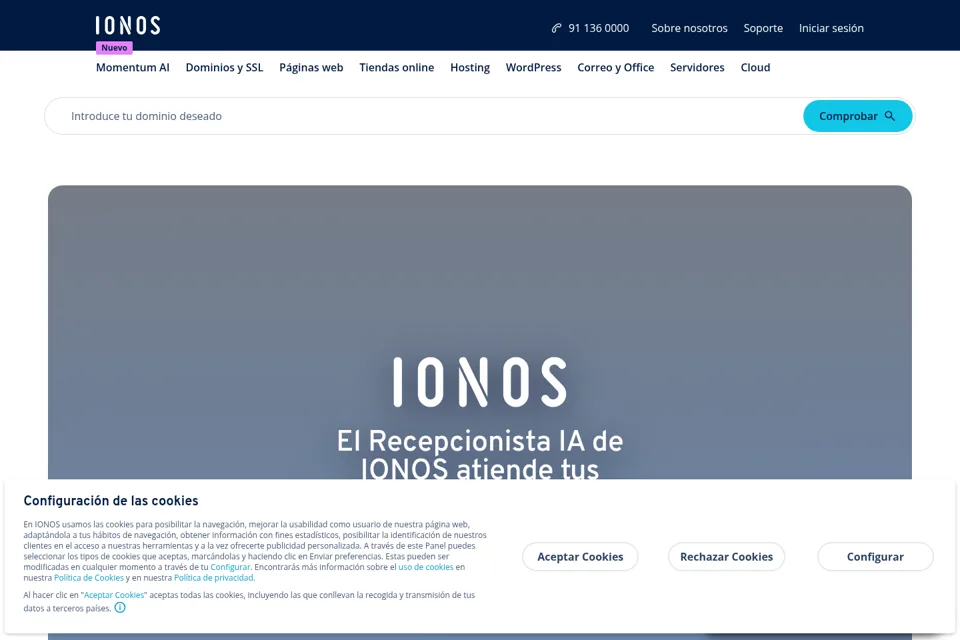Click the info icon in cookie notice
The height and width of the screenshot is (640, 960).
point(120,608)
